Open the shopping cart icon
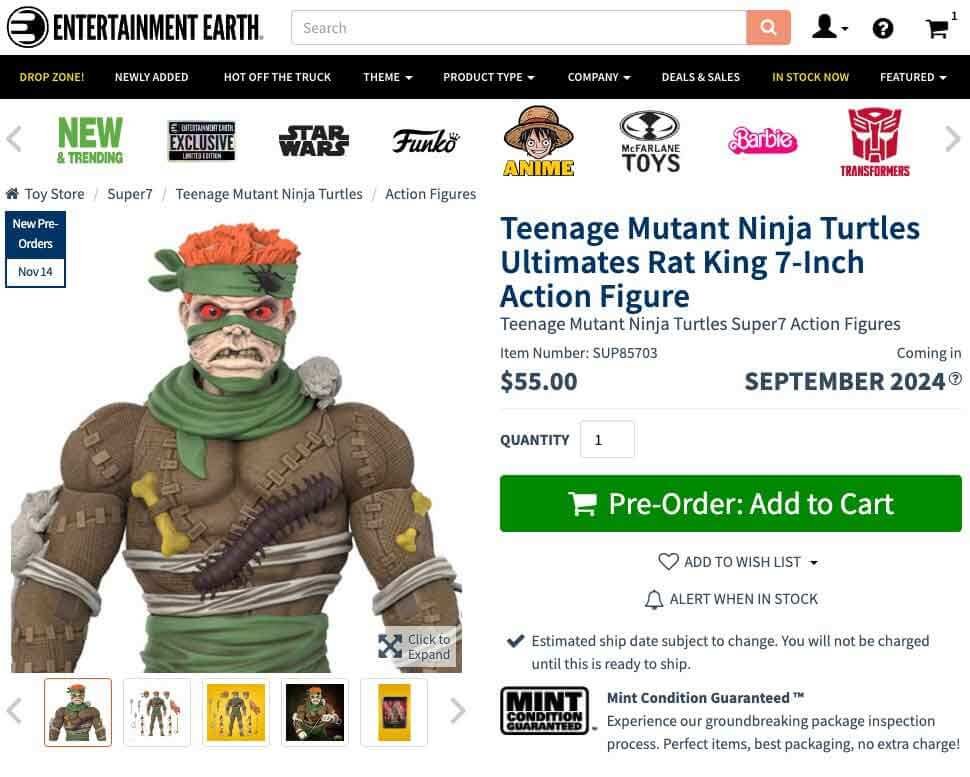Screen dimensions: 970x777 point(936,28)
